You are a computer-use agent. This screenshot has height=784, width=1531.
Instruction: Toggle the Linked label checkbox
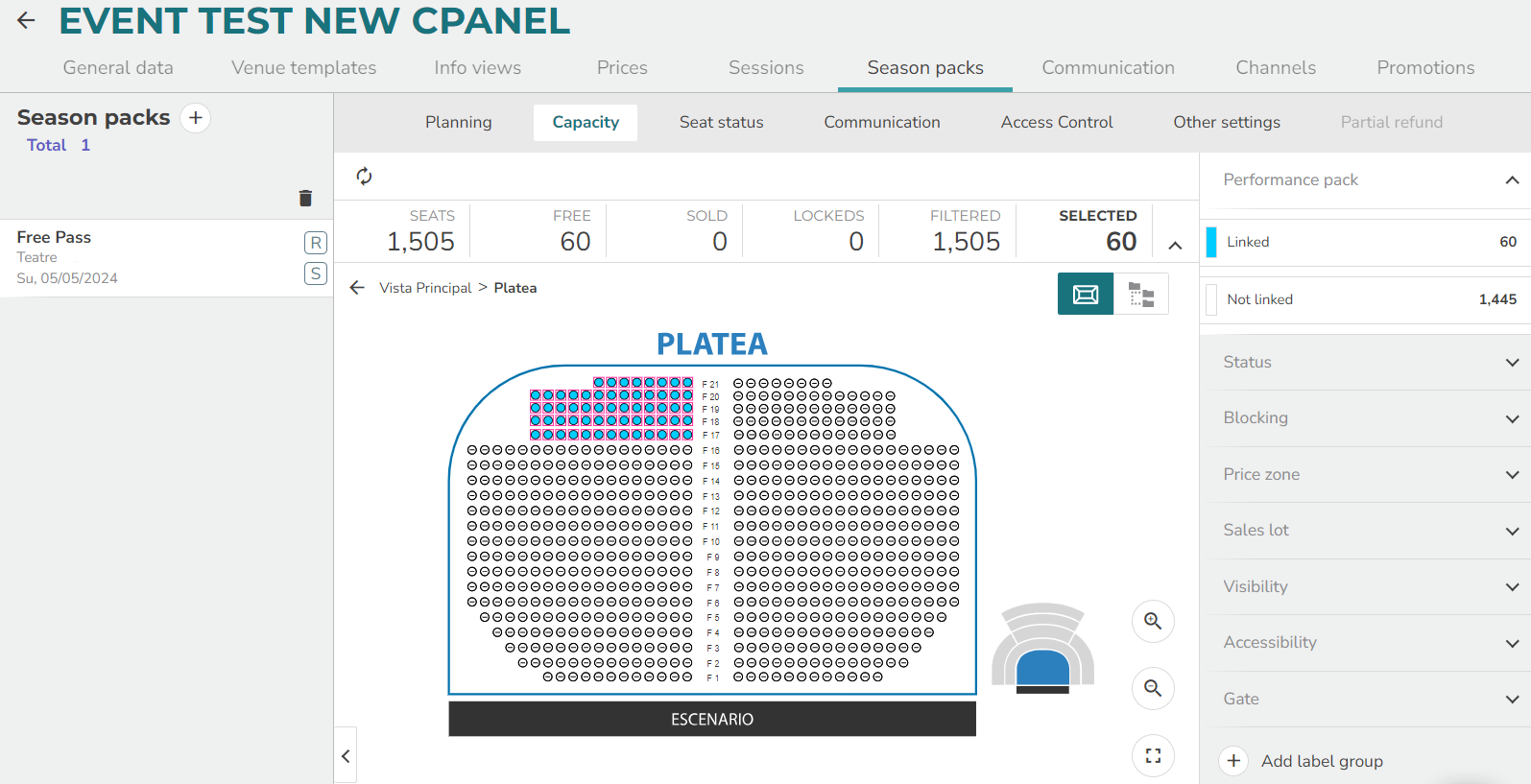point(1211,242)
